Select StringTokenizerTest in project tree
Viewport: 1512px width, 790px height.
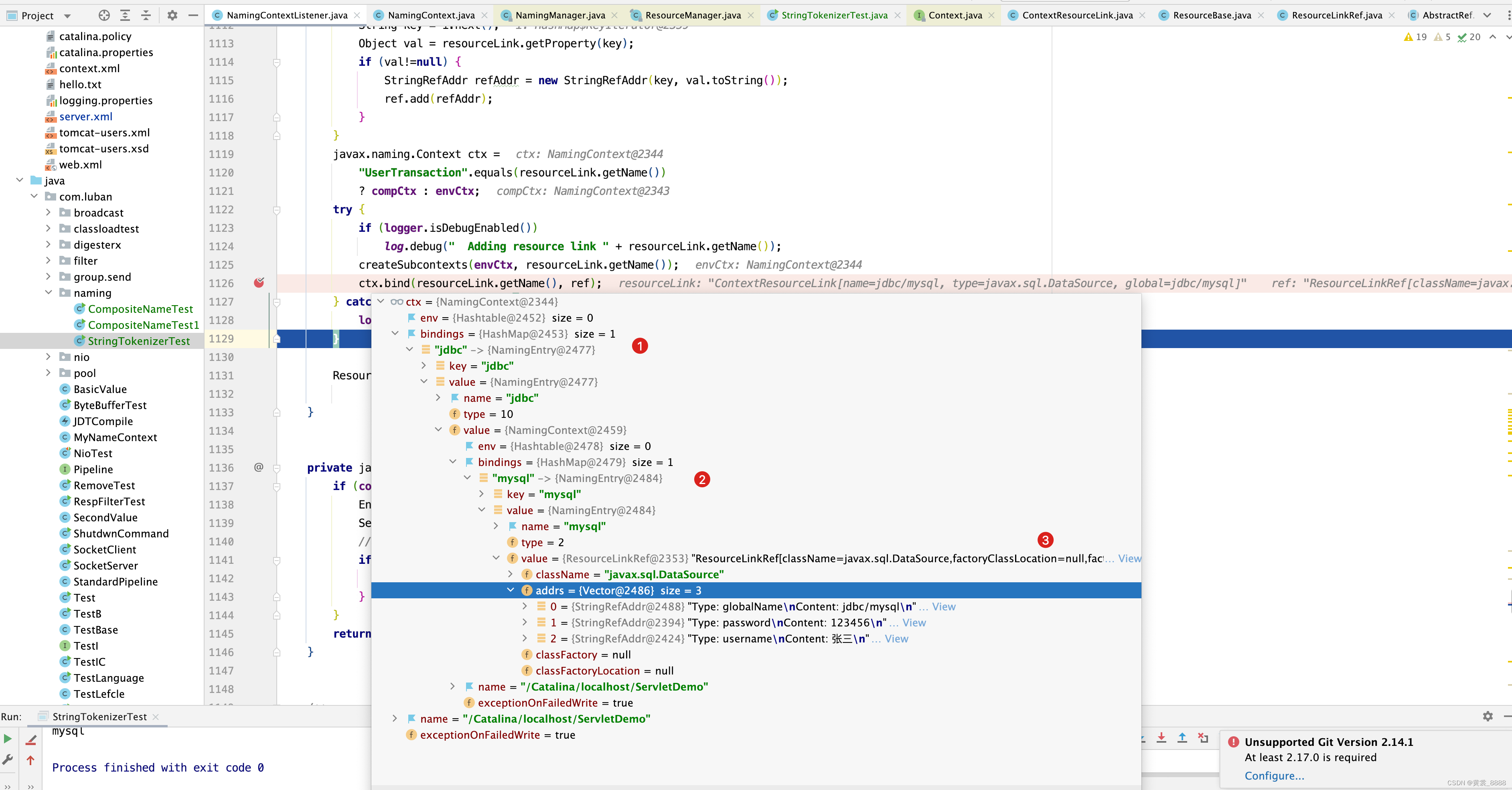tap(138, 340)
